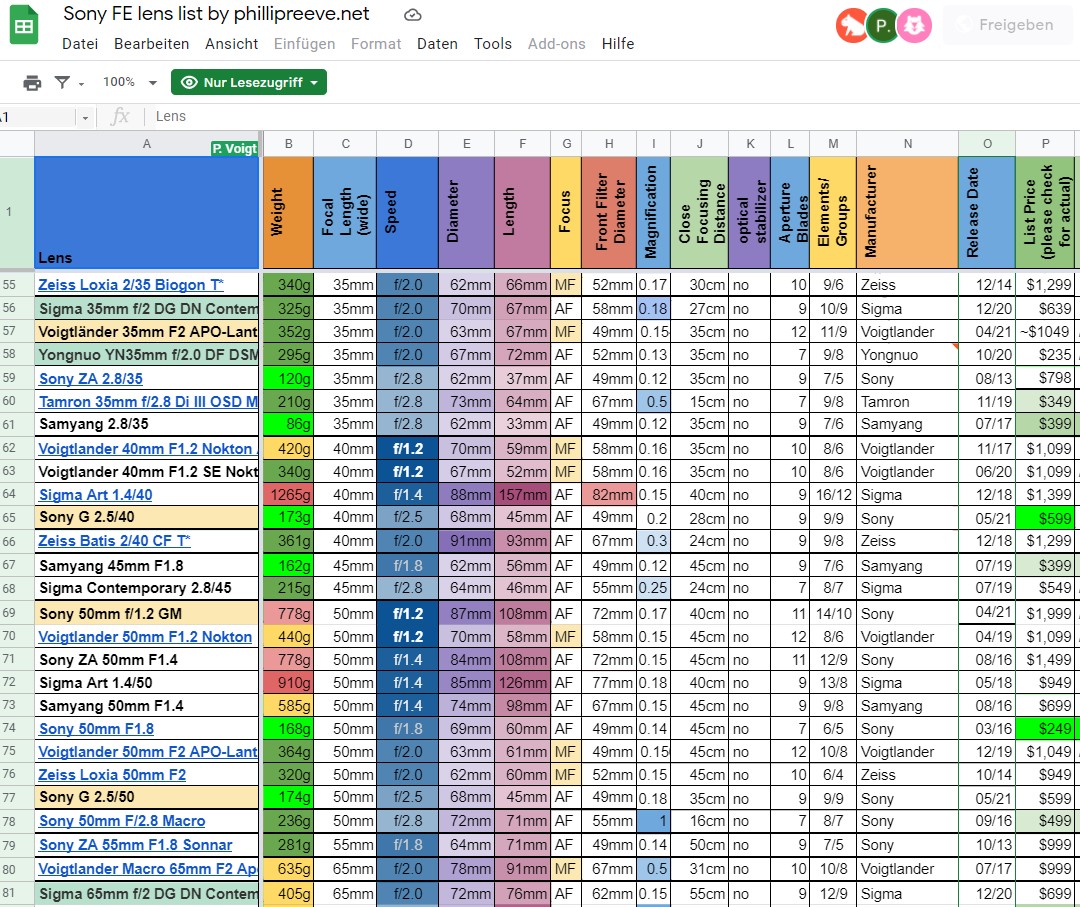The height and width of the screenshot is (907, 1080).
Task: Open the Voigtlander Macro 65mm F2 link
Action: pos(148,869)
